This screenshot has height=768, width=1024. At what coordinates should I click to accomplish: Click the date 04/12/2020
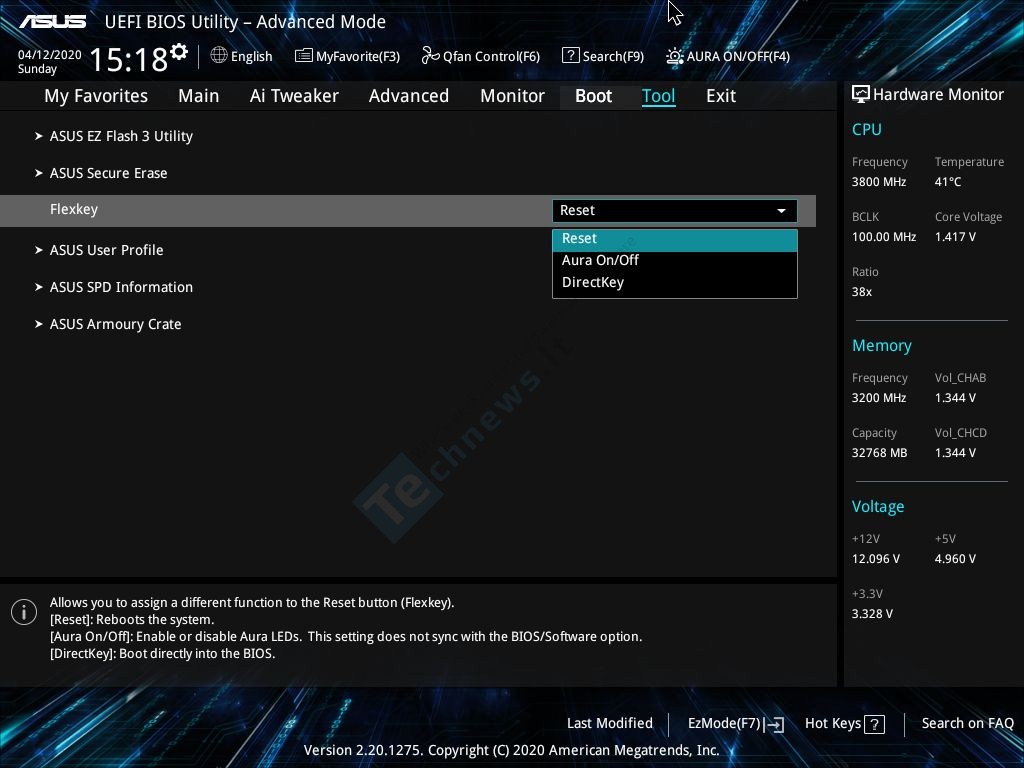50,55
